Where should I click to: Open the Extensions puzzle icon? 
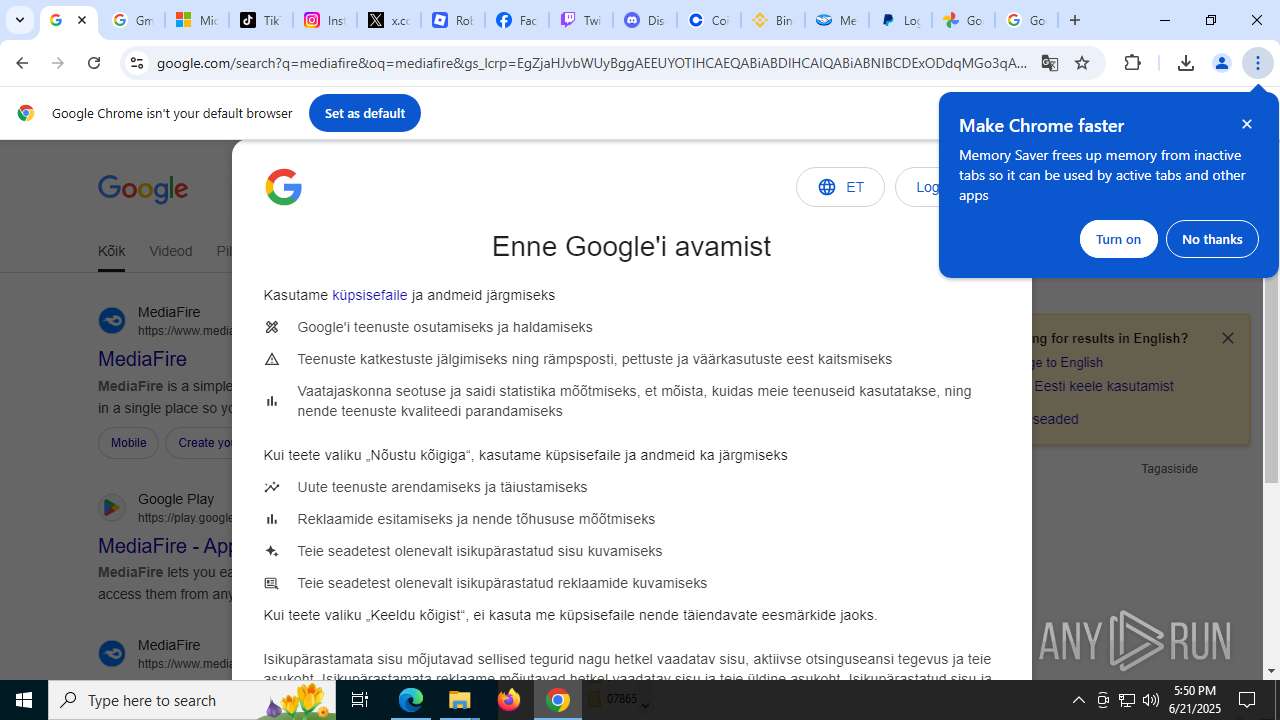(x=1132, y=63)
